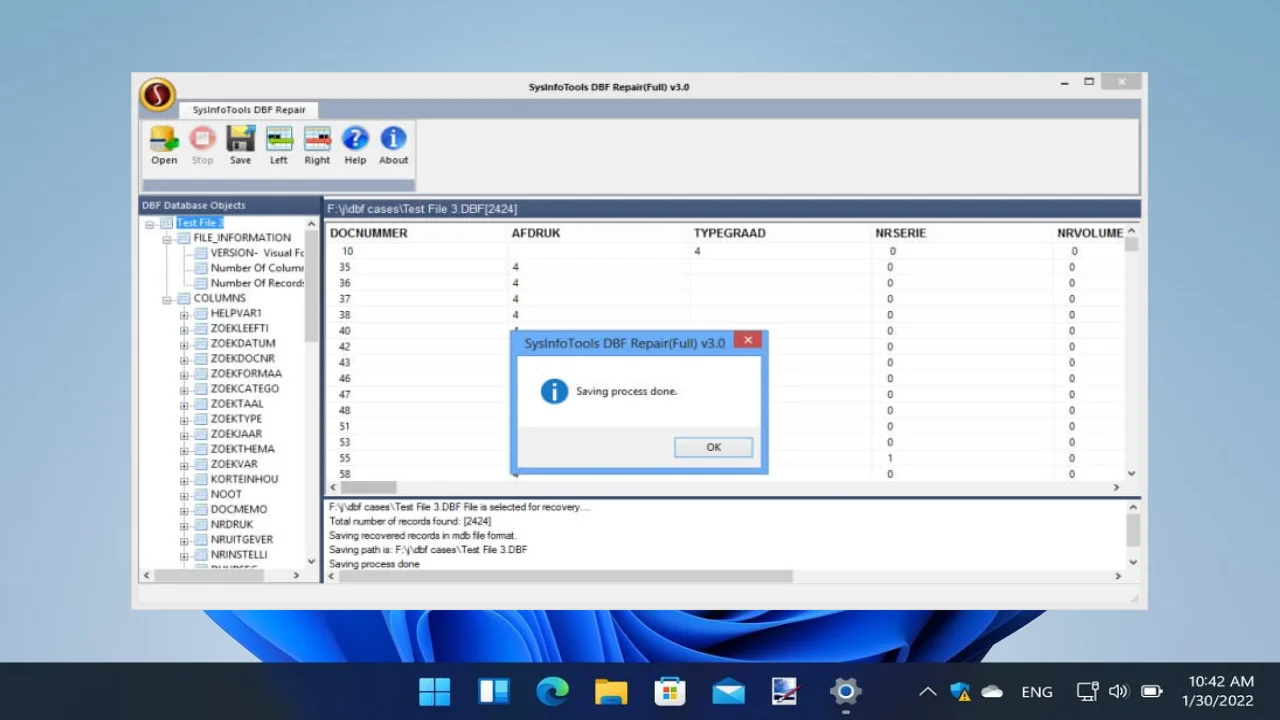The height and width of the screenshot is (720, 1280).
Task: Click the About info icon
Action: tap(393, 139)
